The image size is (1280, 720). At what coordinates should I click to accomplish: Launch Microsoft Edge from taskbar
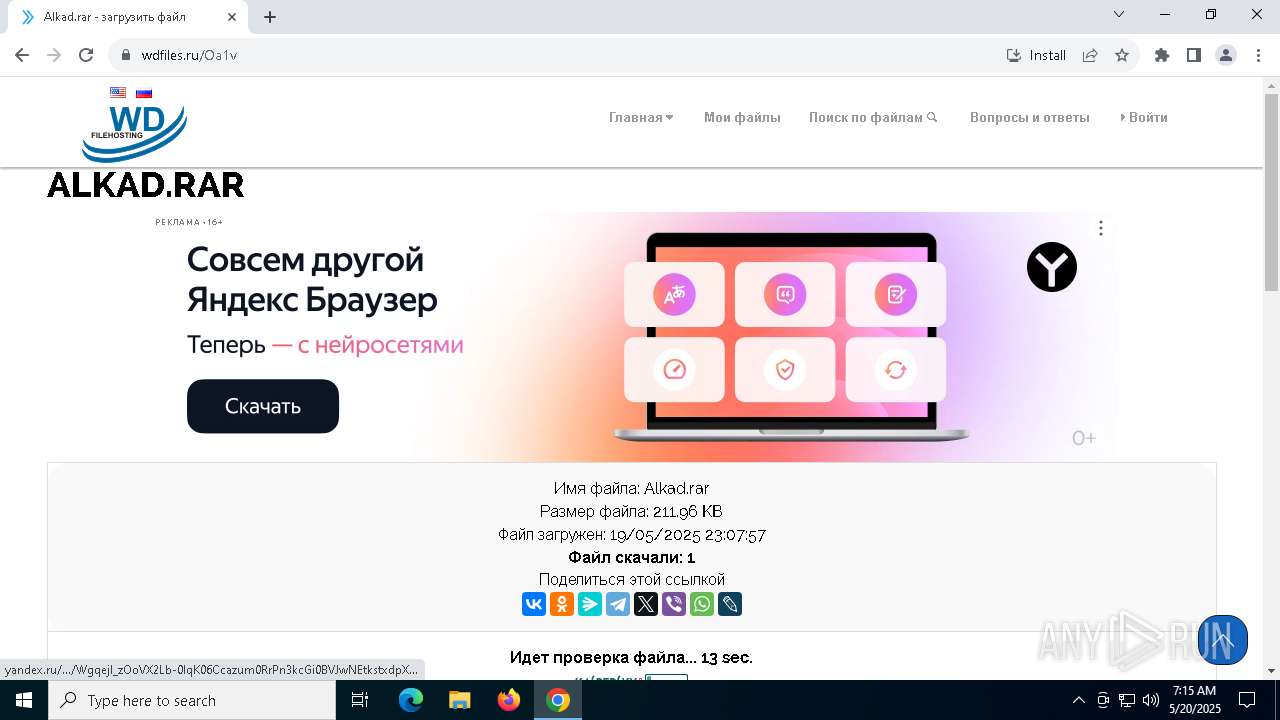pos(411,700)
